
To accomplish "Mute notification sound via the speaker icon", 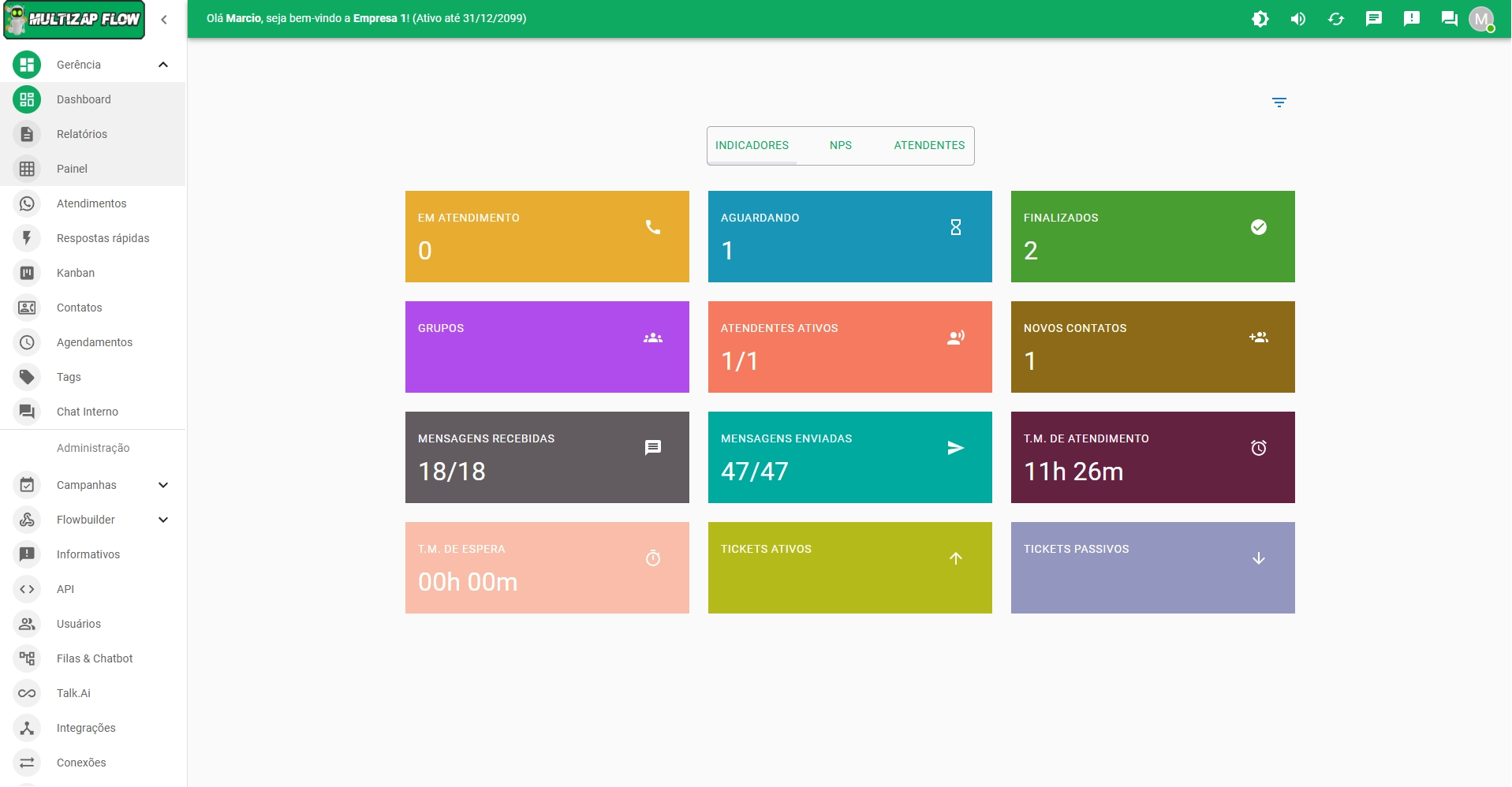I will [x=1297, y=19].
